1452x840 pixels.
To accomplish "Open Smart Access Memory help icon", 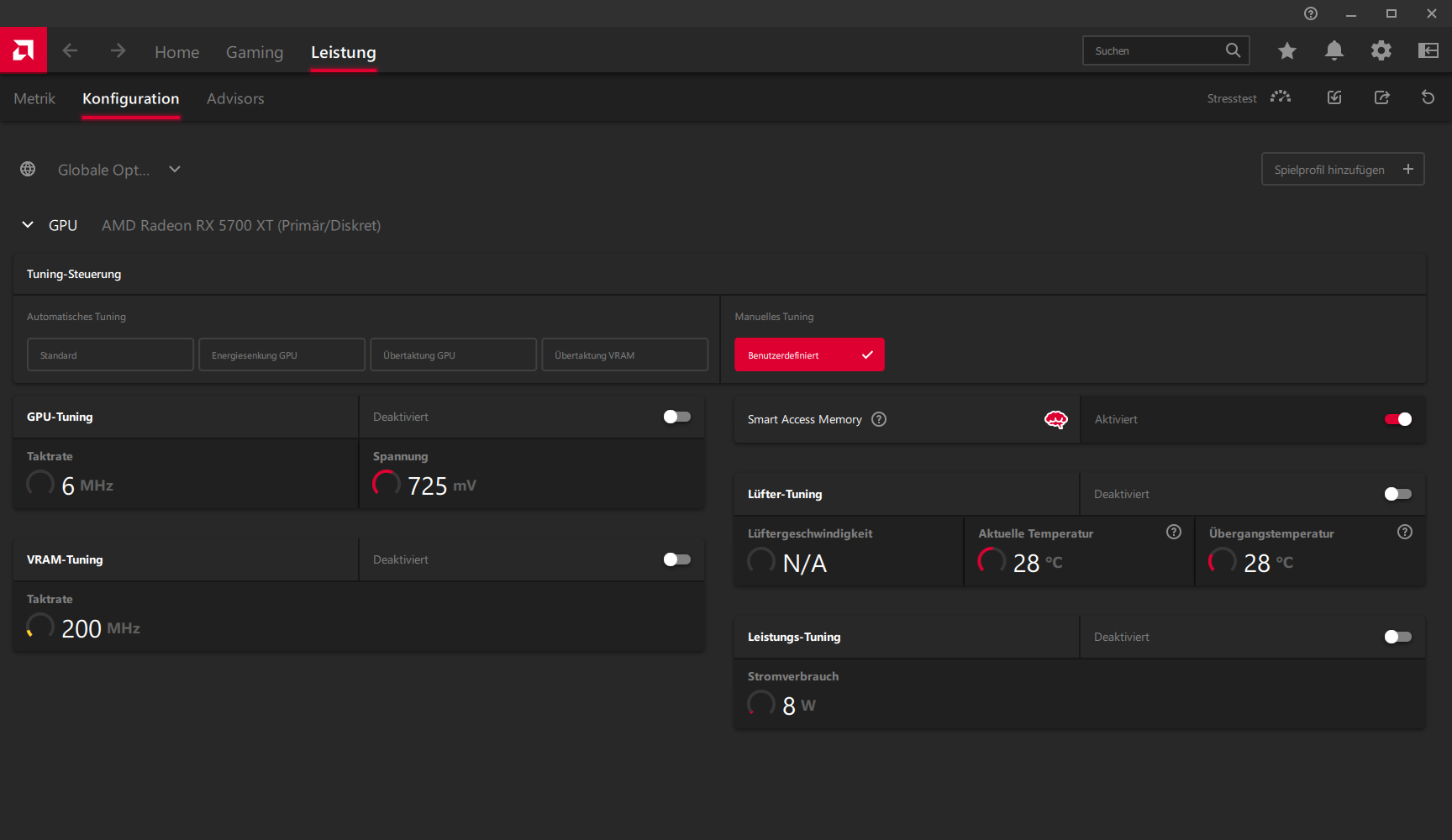I will 879,419.
